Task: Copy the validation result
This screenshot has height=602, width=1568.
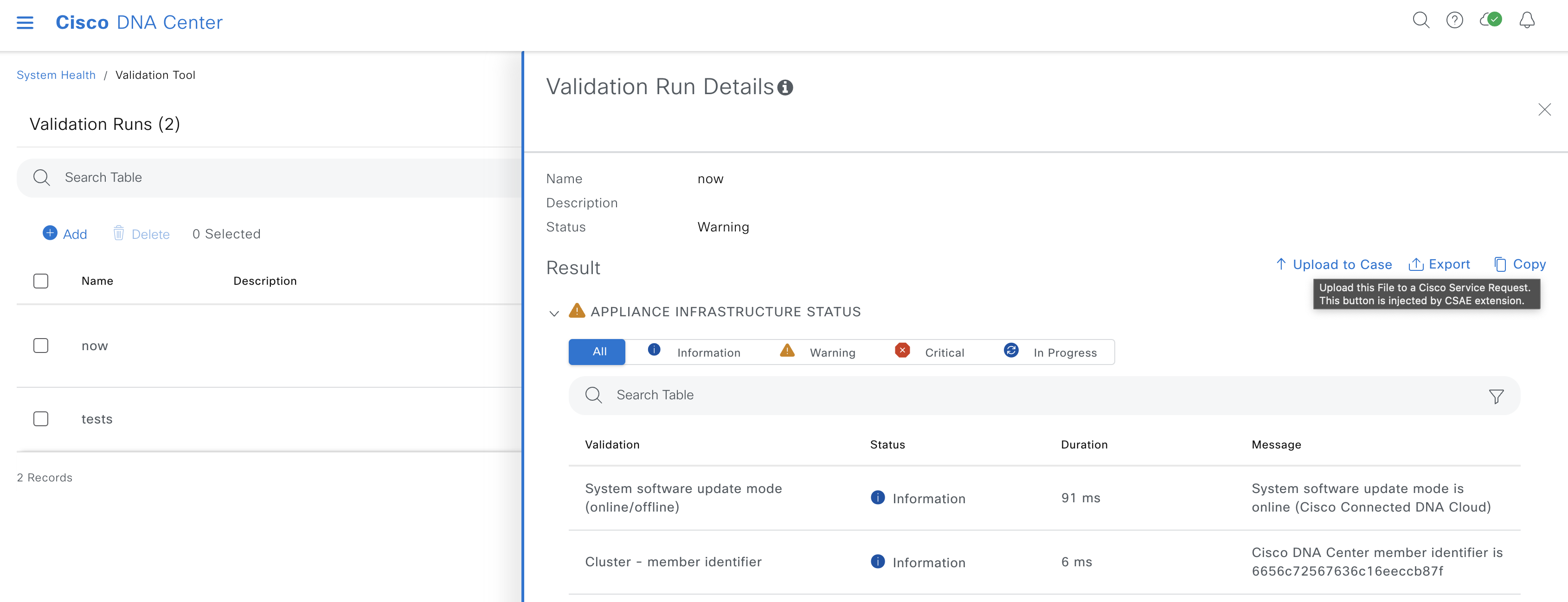Action: point(1519,264)
